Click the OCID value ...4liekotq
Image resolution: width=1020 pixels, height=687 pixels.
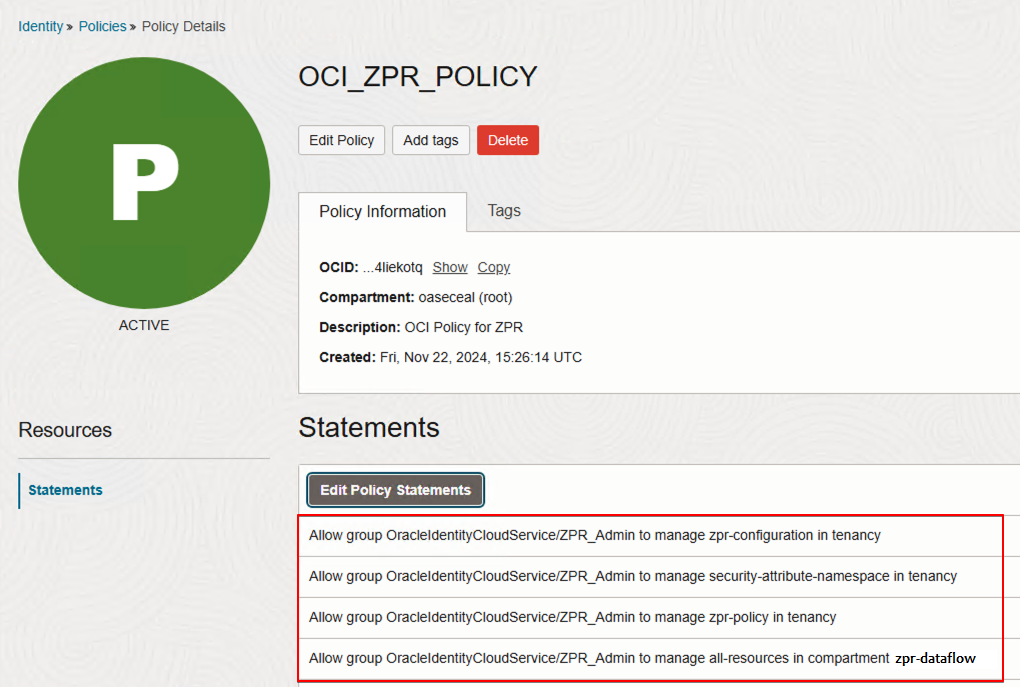tap(392, 267)
